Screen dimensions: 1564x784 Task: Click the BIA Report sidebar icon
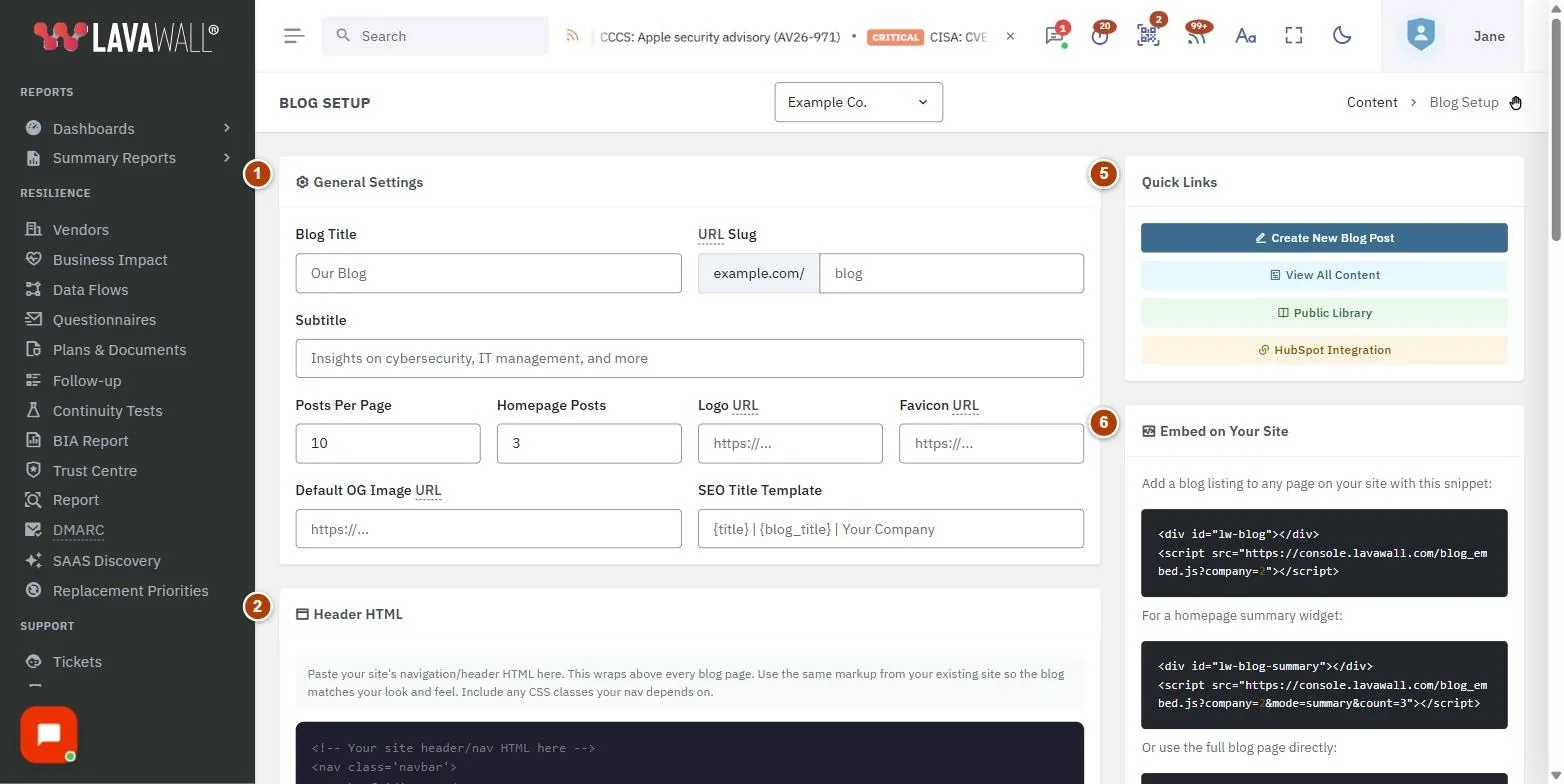click(34, 440)
